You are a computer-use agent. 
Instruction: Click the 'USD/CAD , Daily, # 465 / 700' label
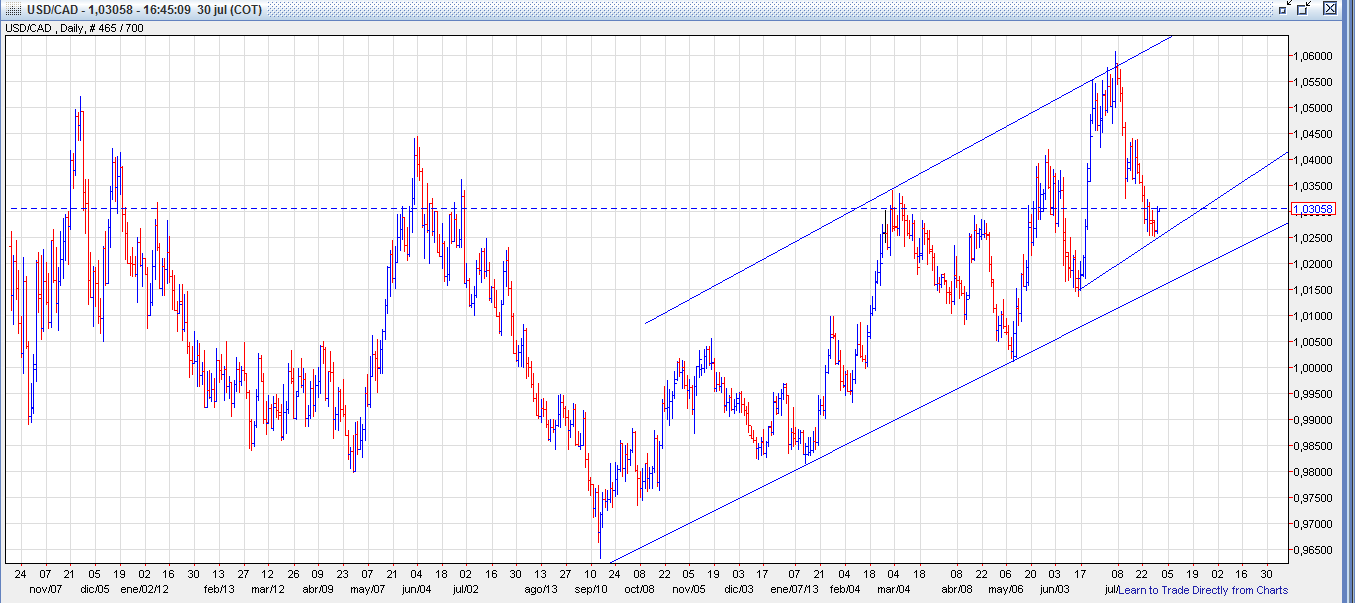pos(75,28)
